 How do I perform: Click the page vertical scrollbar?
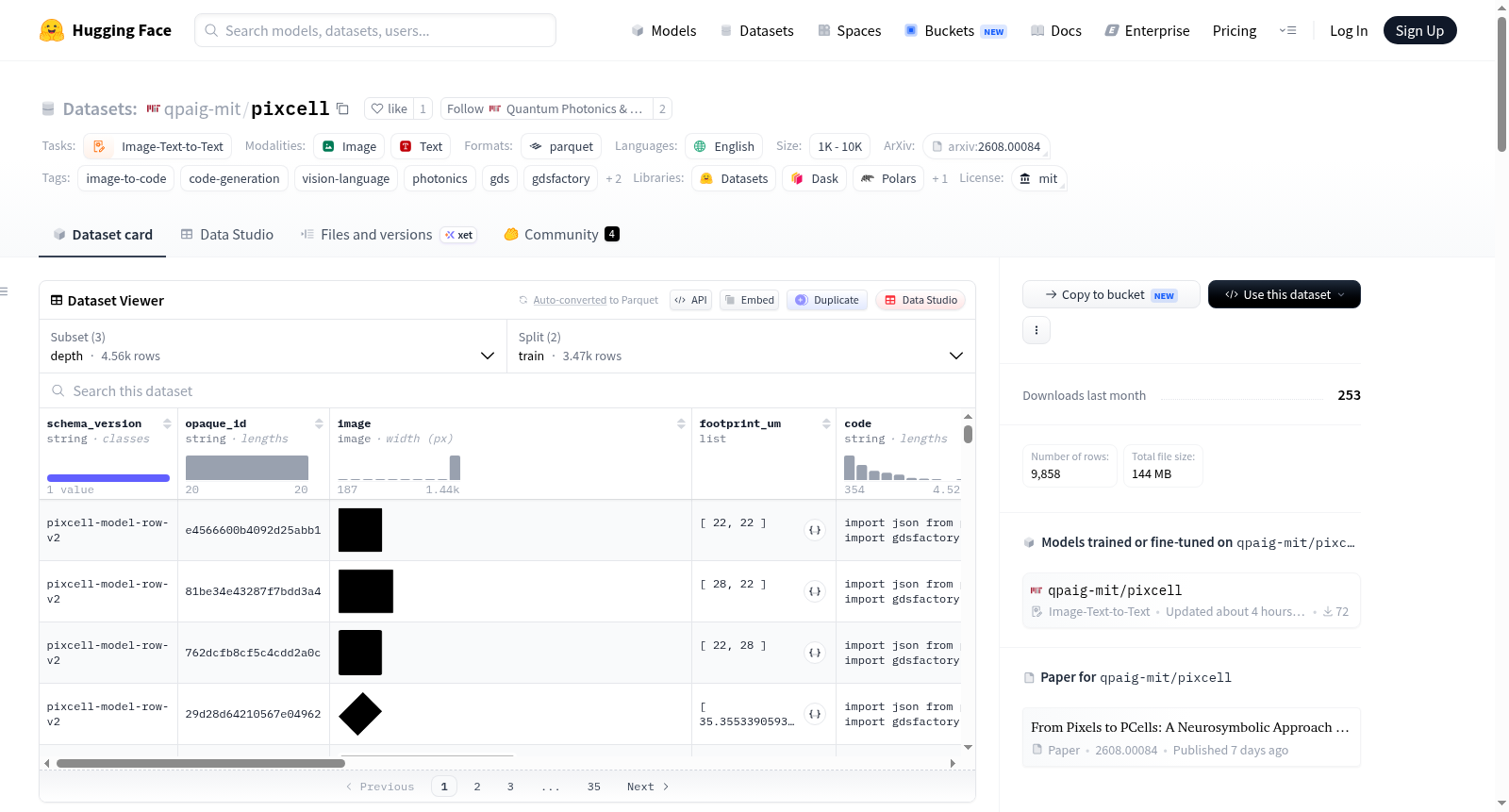(x=1501, y=84)
